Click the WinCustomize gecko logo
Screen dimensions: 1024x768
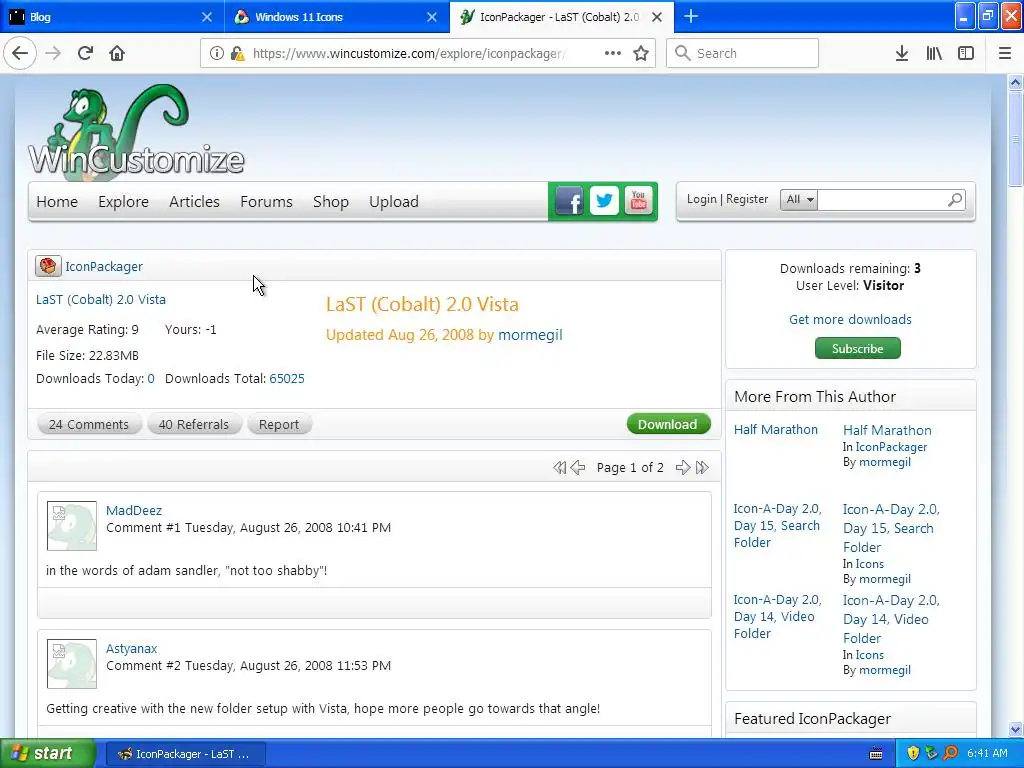(136, 131)
